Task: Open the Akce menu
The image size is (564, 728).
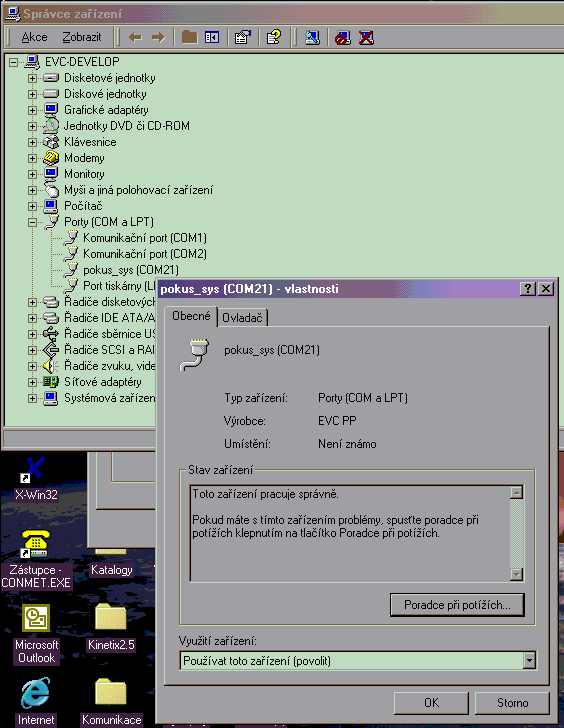Action: 34,37
